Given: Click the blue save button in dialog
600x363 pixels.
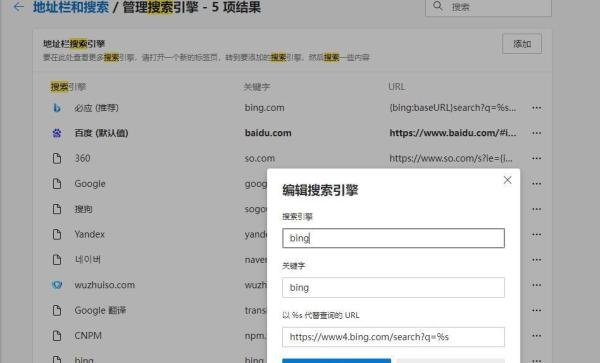Looking at the screenshot, I should coord(336,361).
